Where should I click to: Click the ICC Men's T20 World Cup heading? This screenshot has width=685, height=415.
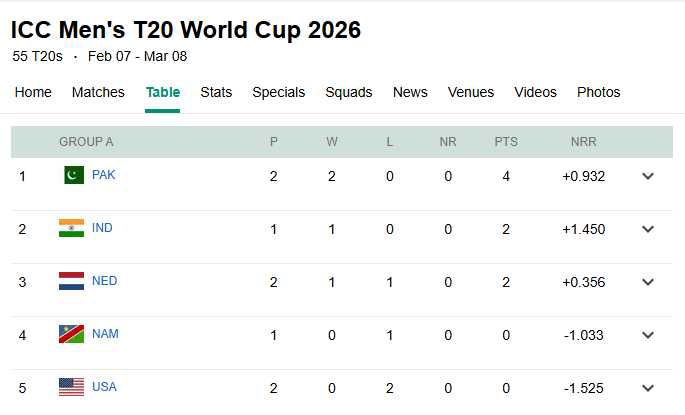[186, 30]
